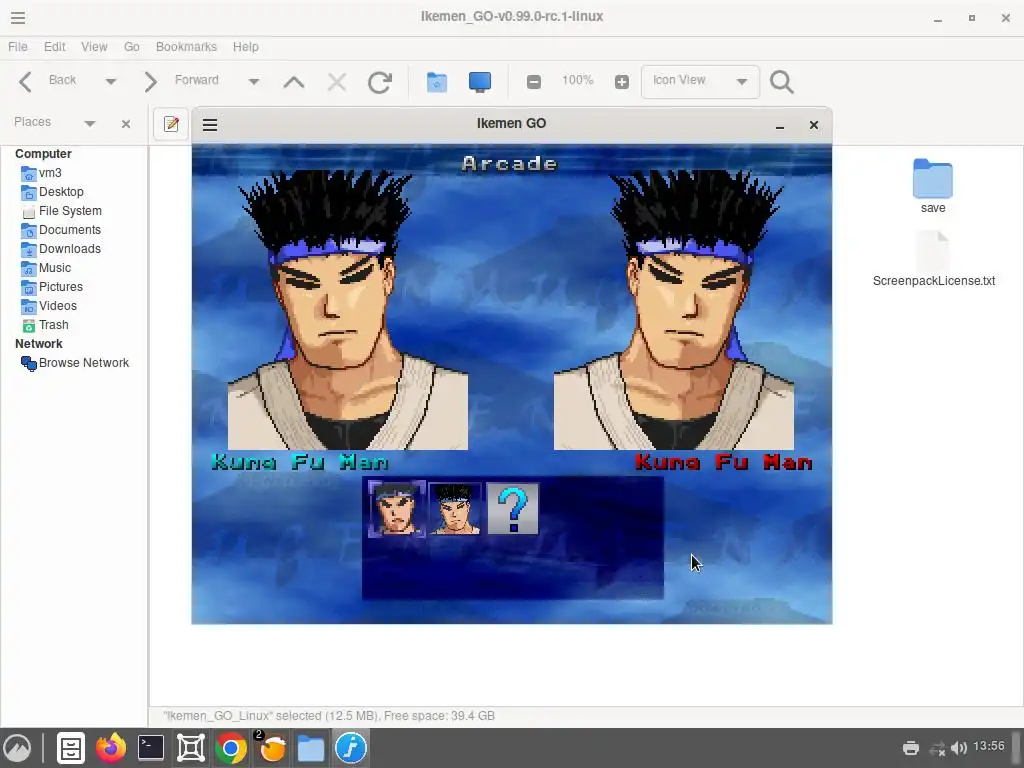Close the Ikemen GO window
1024x768 pixels.
pos(814,125)
